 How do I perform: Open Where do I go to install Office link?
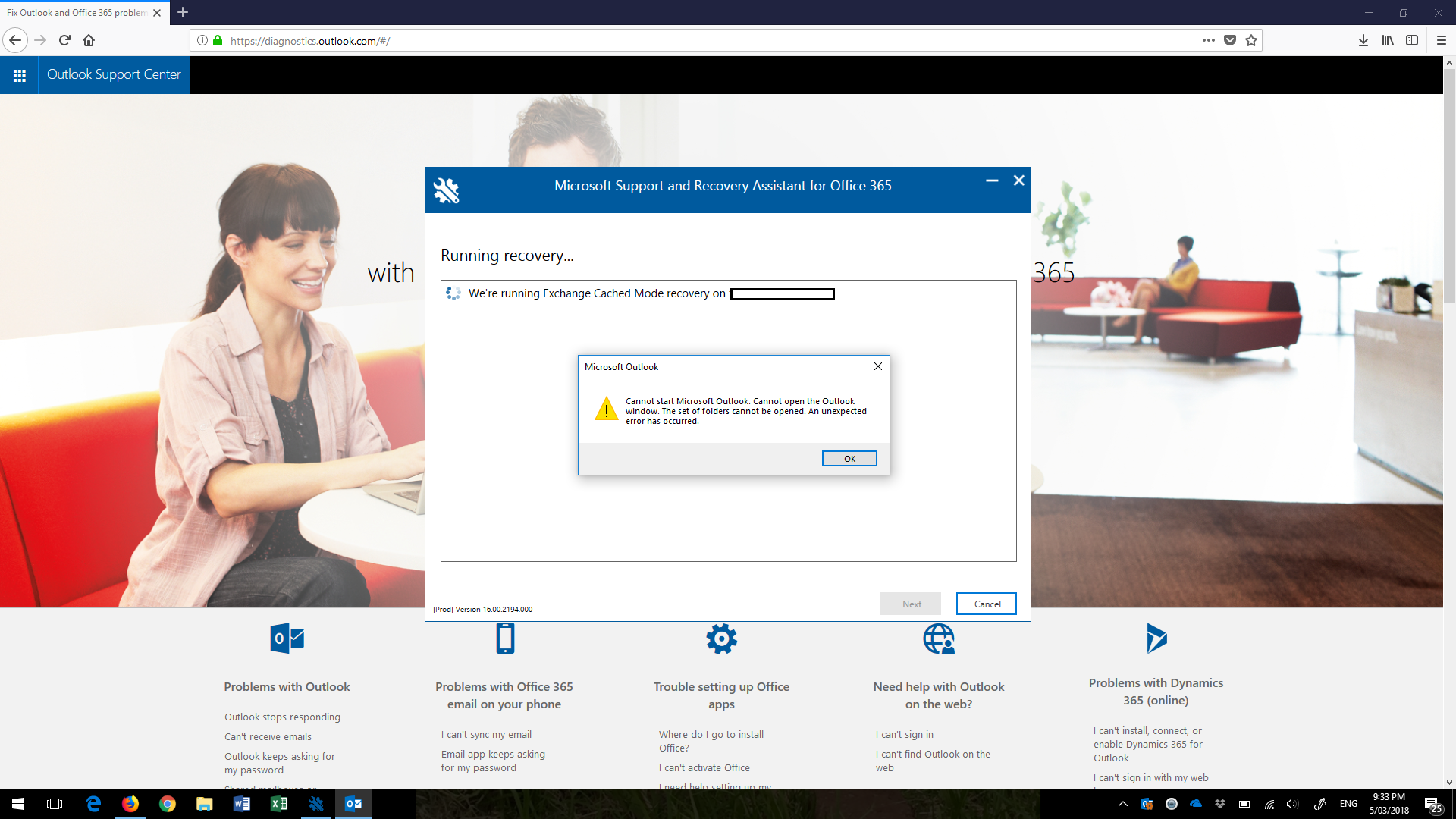[x=711, y=742]
